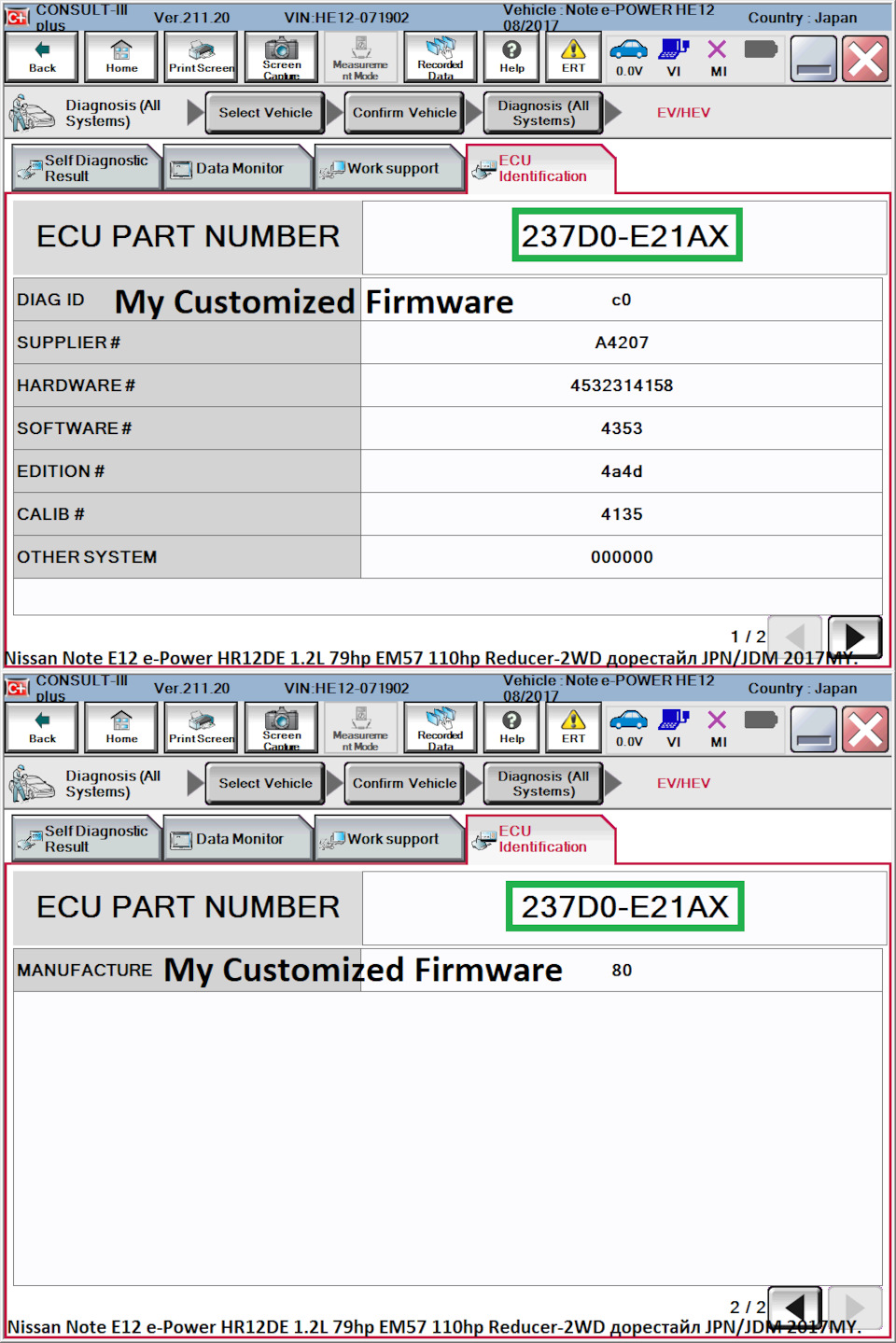The height and width of the screenshot is (1343, 896).
Task: Click disabled previous arrow on page 1/2
Action: [795, 637]
